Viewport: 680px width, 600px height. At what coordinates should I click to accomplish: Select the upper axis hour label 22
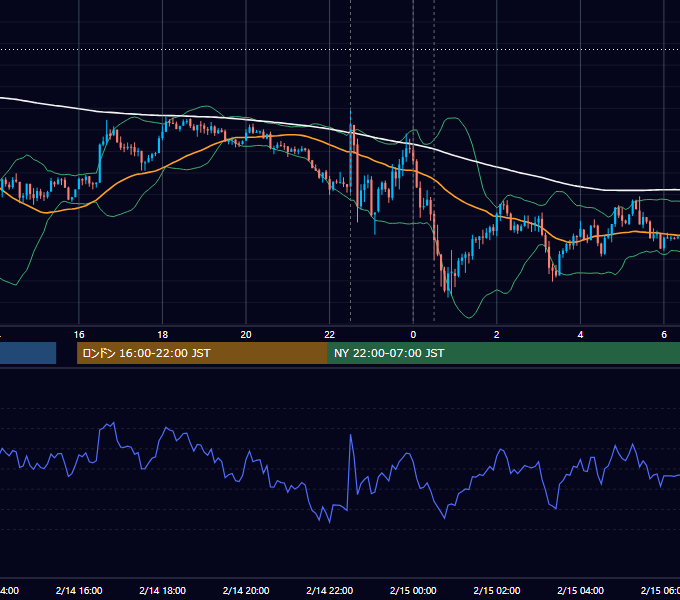(330, 335)
